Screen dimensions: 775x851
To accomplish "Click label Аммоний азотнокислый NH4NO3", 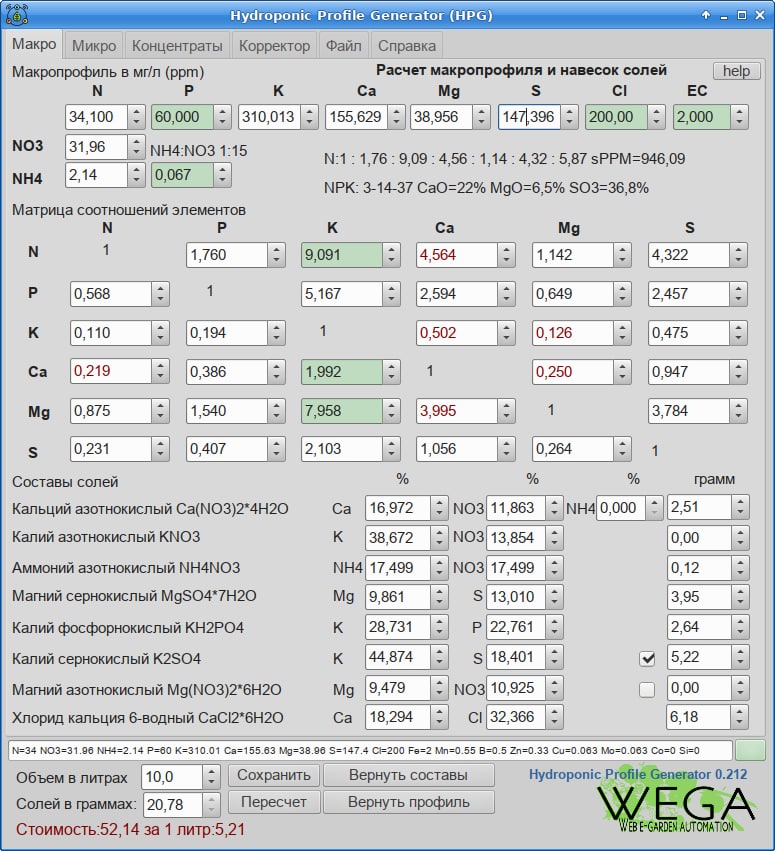I will pyautogui.click(x=126, y=568).
